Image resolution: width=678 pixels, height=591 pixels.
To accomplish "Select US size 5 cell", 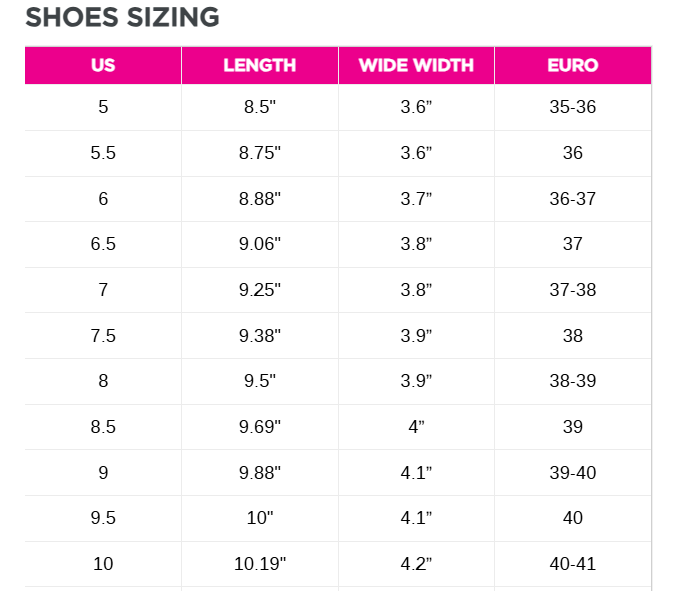I will click(x=103, y=107).
